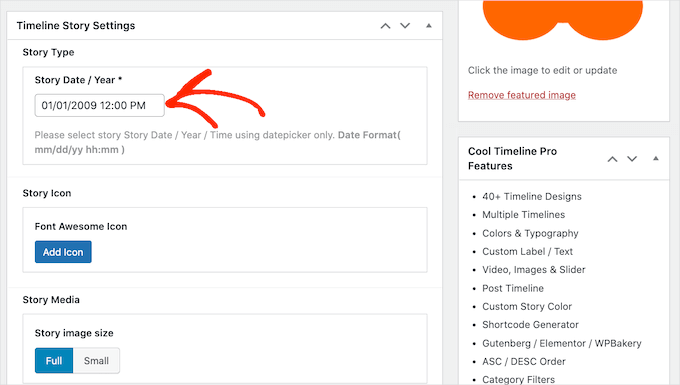Click the 'Cool Timeline Pro Features' panel title
This screenshot has height=385, width=680.
click(512, 159)
